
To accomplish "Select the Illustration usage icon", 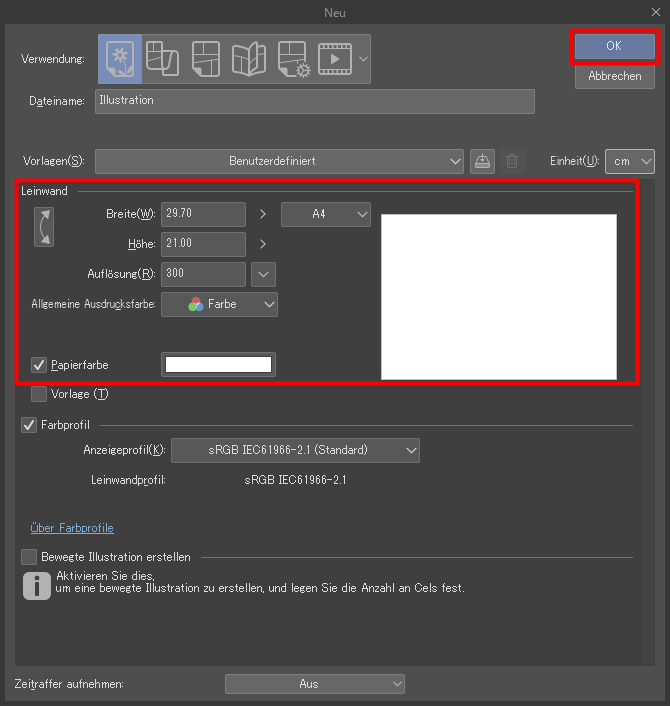I will pyautogui.click(x=120, y=59).
